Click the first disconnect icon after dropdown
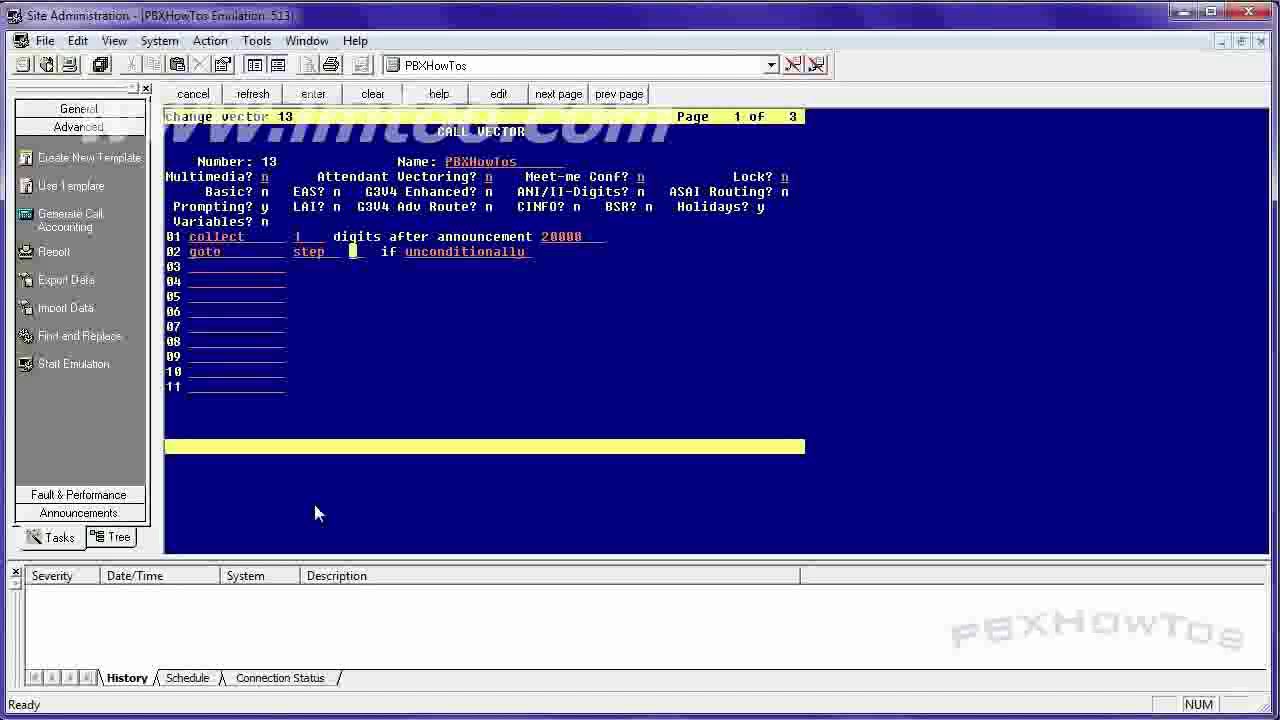This screenshot has width=1280, height=720. click(x=793, y=65)
